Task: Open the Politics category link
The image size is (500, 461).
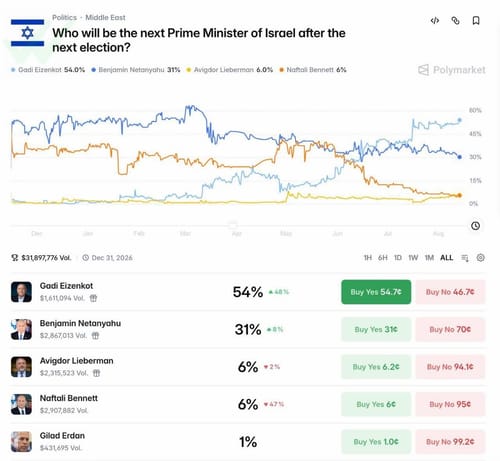Action: pos(64,17)
